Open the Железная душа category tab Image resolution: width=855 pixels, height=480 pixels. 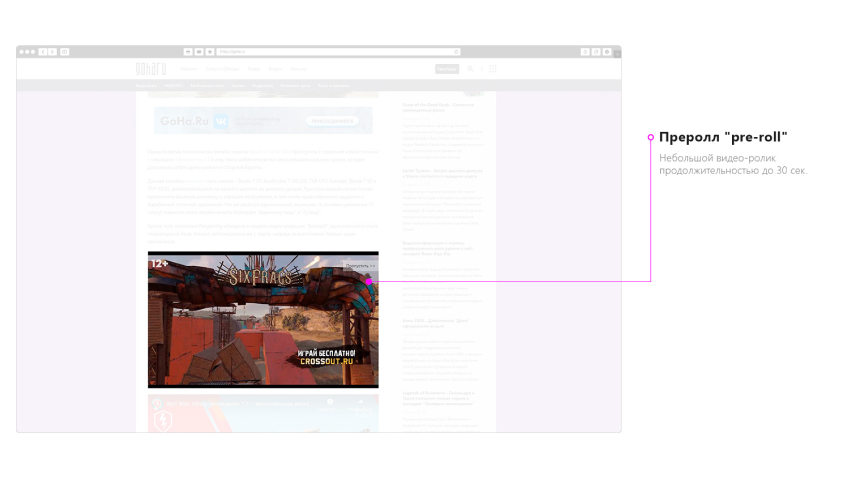pos(296,86)
